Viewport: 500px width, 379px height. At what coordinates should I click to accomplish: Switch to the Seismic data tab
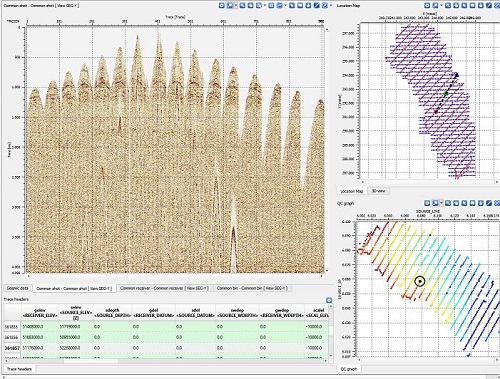point(17,288)
